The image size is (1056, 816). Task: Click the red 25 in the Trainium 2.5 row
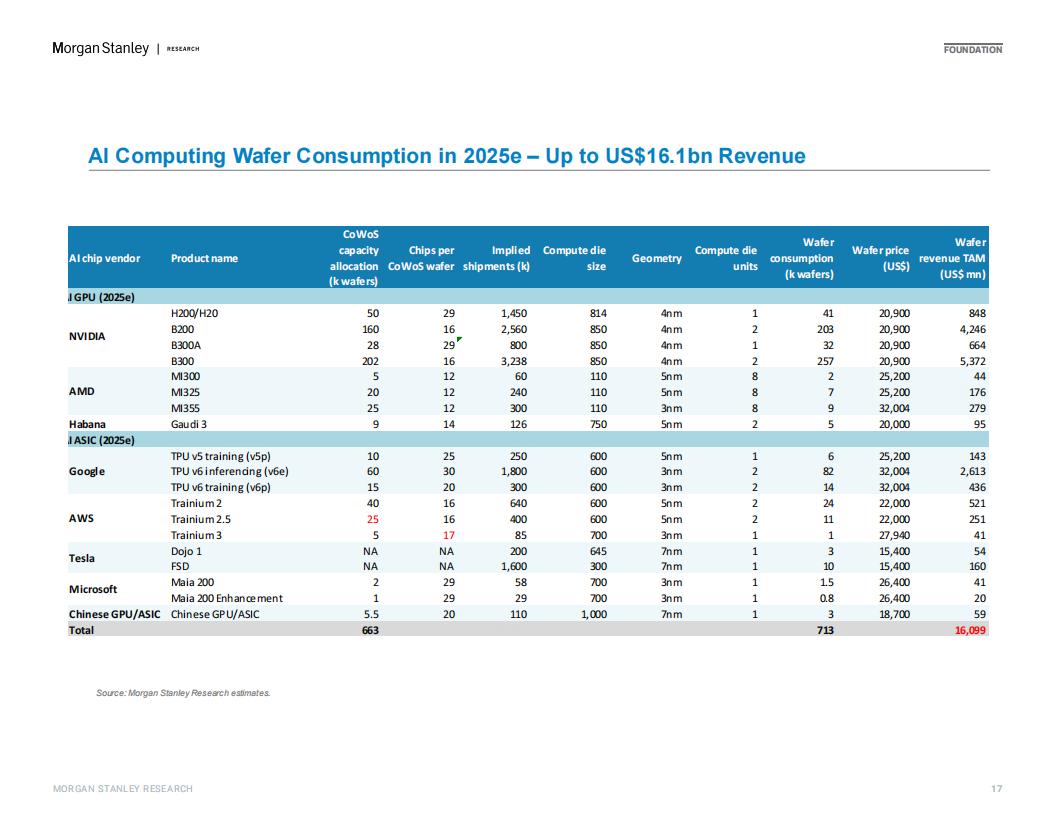(x=372, y=519)
